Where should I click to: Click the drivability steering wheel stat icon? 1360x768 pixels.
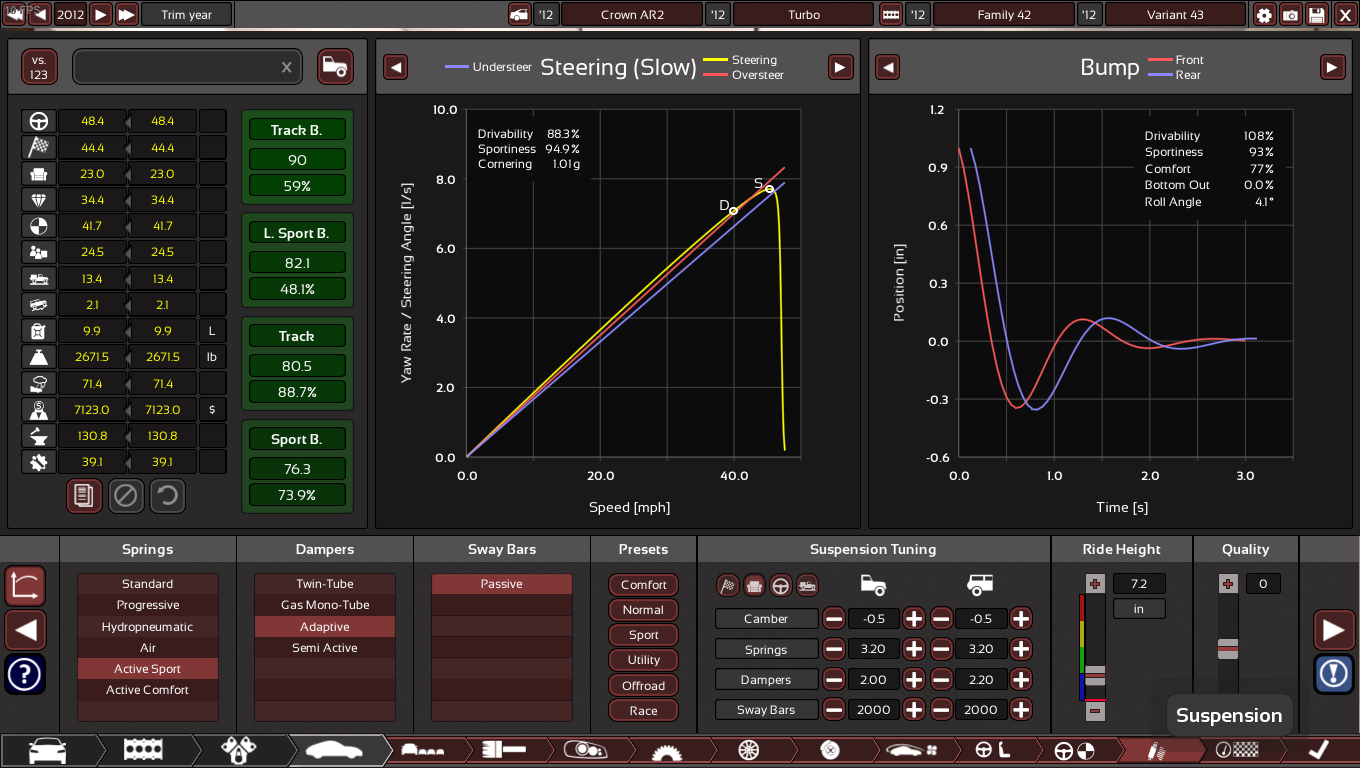point(39,121)
